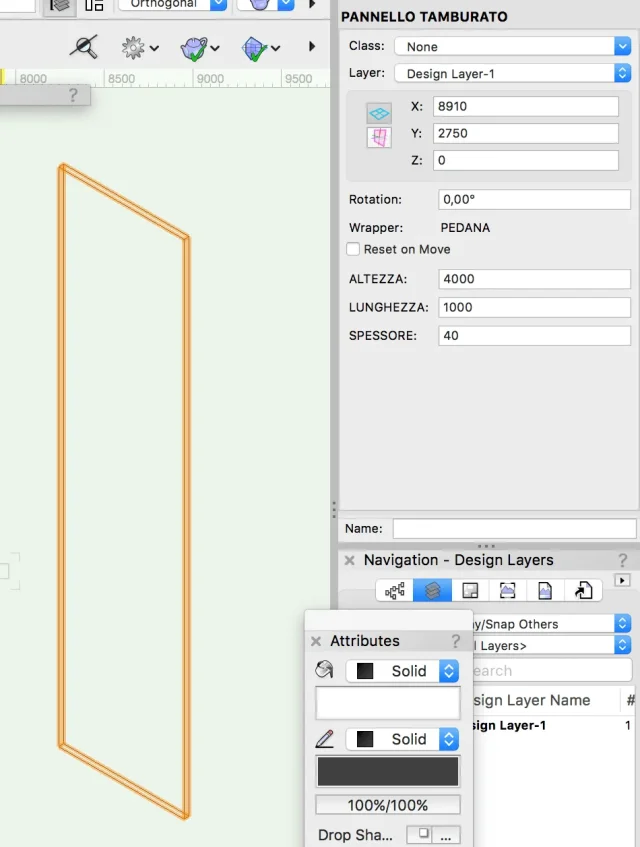Click the pen pencil icon
The image size is (640, 847).
(x=324, y=738)
